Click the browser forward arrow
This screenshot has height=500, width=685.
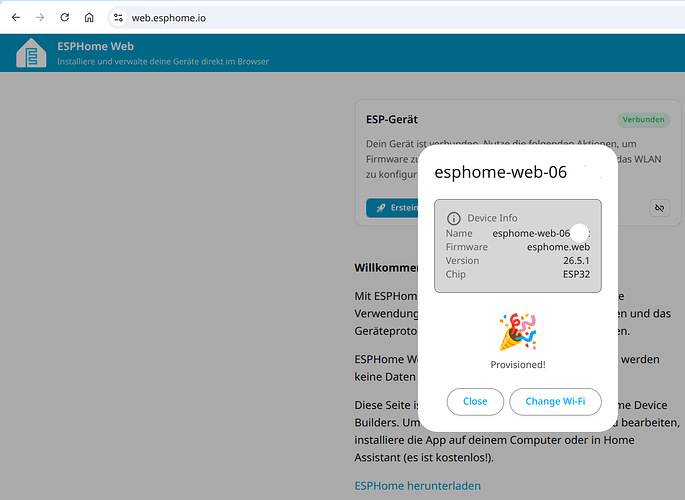[x=40, y=17]
